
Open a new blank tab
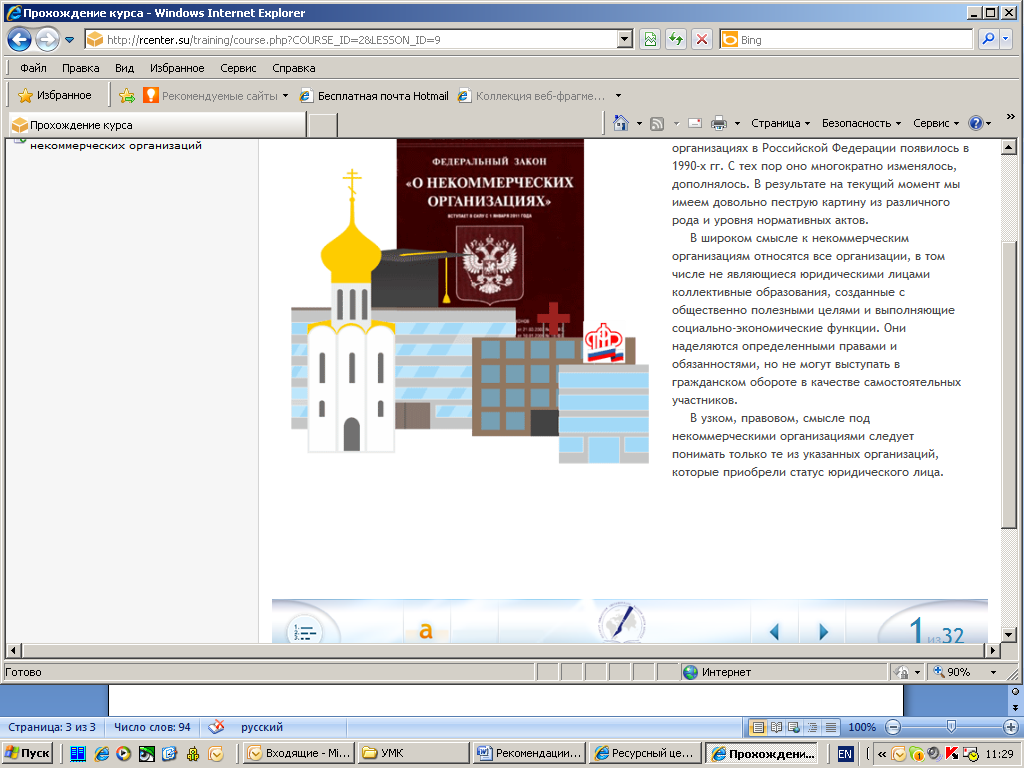click(x=323, y=125)
